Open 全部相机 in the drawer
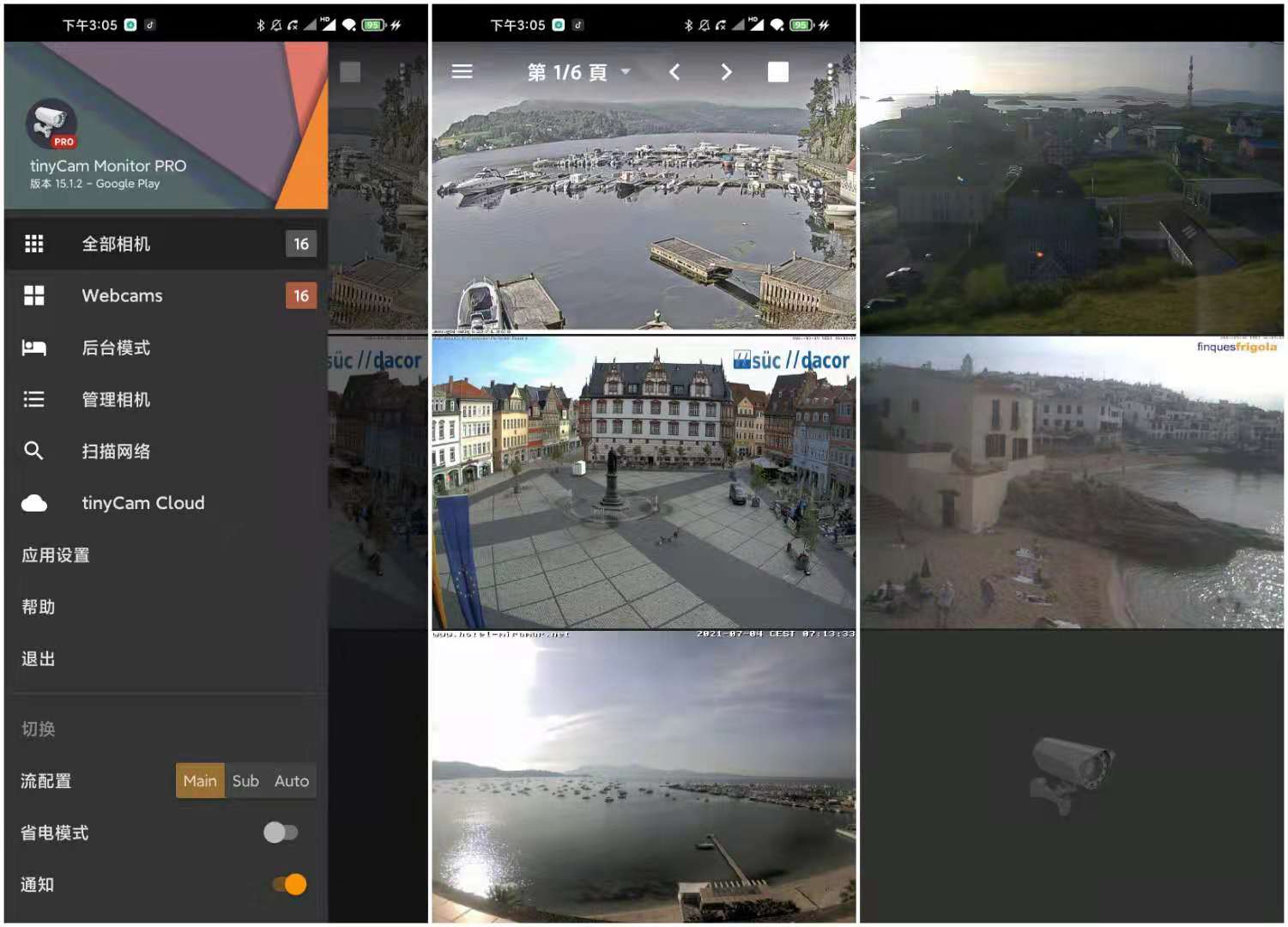The width and height of the screenshot is (1288, 927). (x=116, y=244)
